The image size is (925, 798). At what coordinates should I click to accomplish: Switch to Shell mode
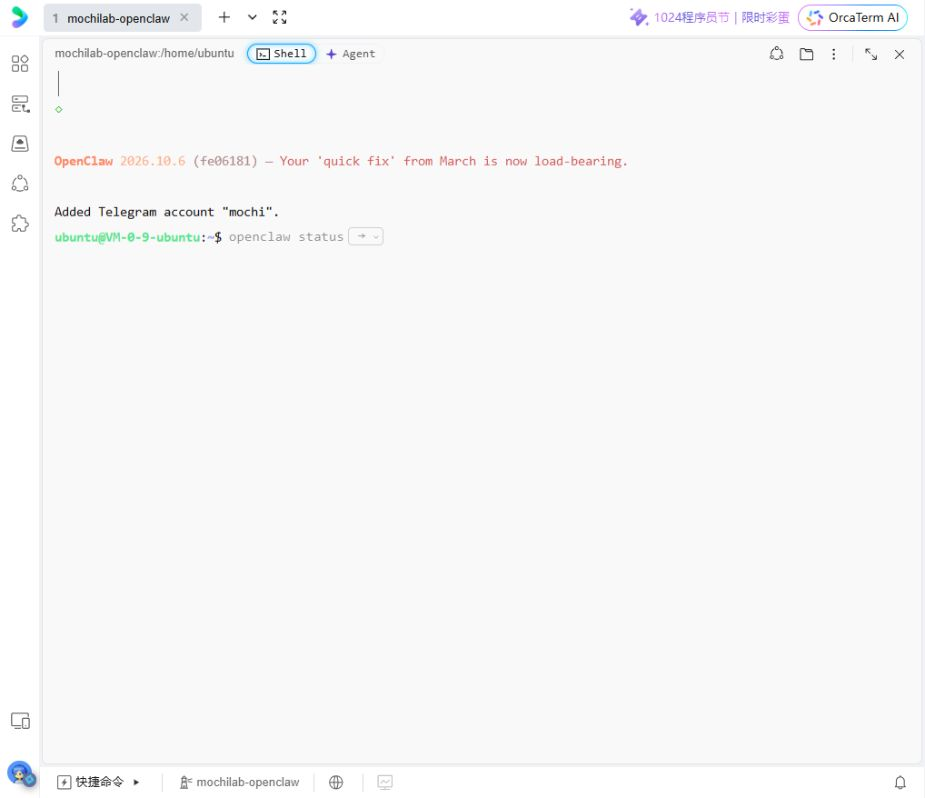point(281,54)
